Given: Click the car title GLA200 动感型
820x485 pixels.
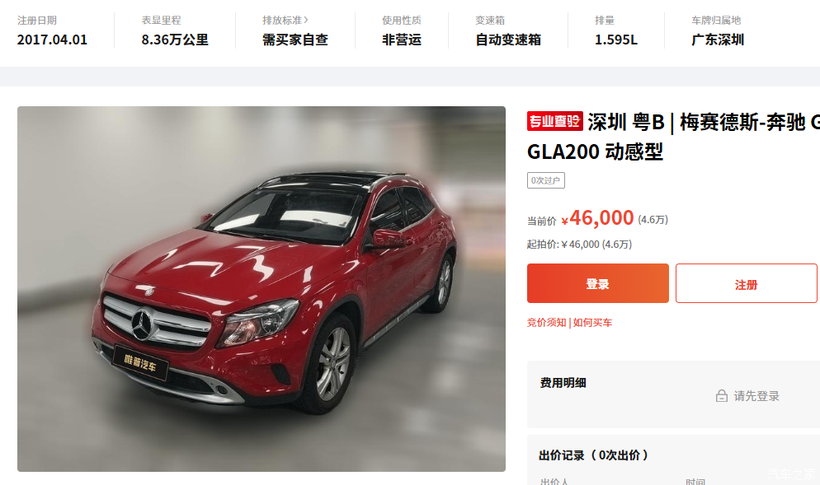Looking at the screenshot, I should coord(595,152).
